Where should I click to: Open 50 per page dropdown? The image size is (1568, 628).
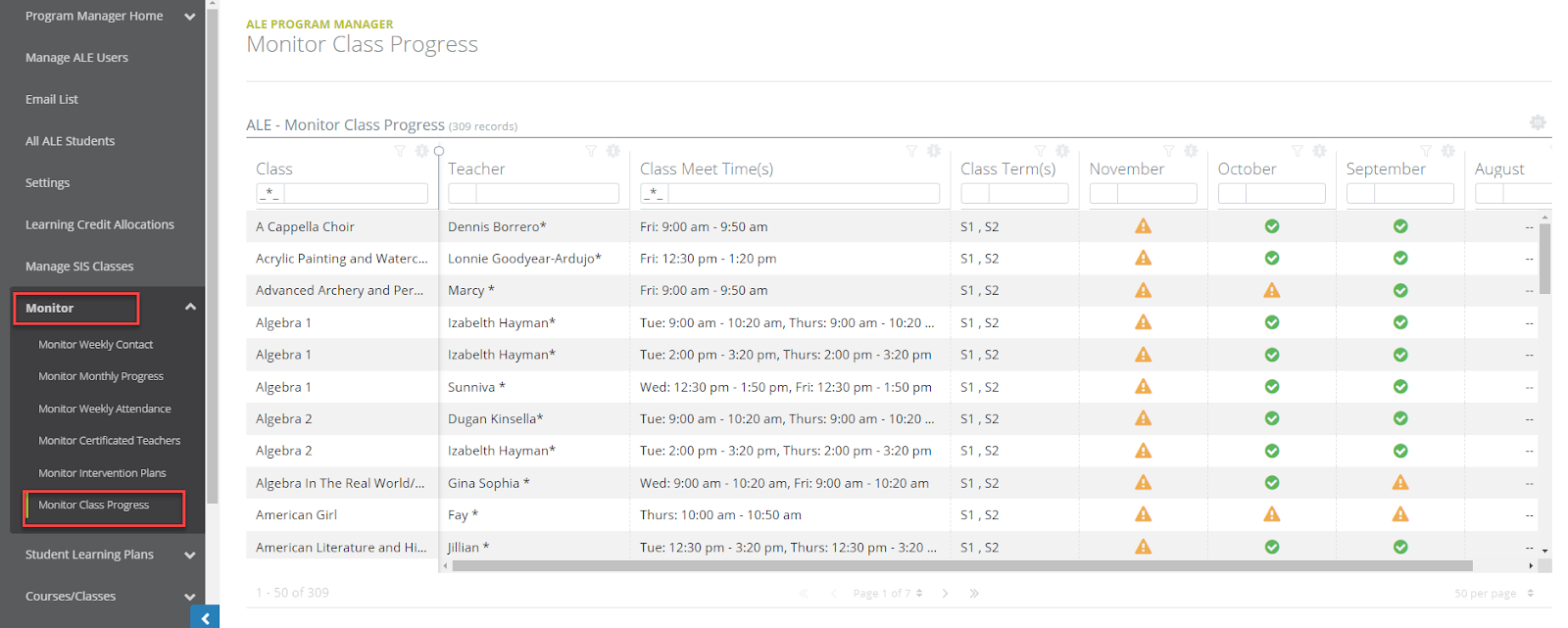click(x=1494, y=593)
